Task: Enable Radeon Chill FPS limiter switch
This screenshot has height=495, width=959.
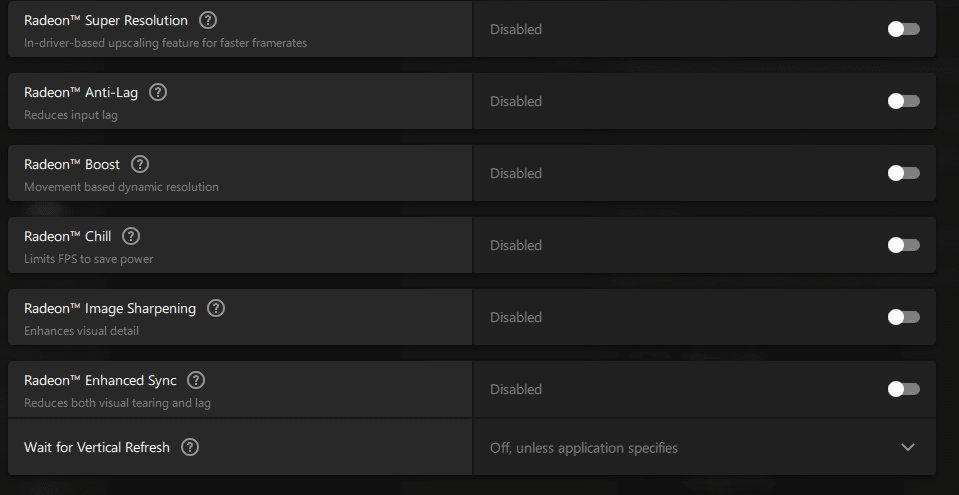Action: coord(904,245)
